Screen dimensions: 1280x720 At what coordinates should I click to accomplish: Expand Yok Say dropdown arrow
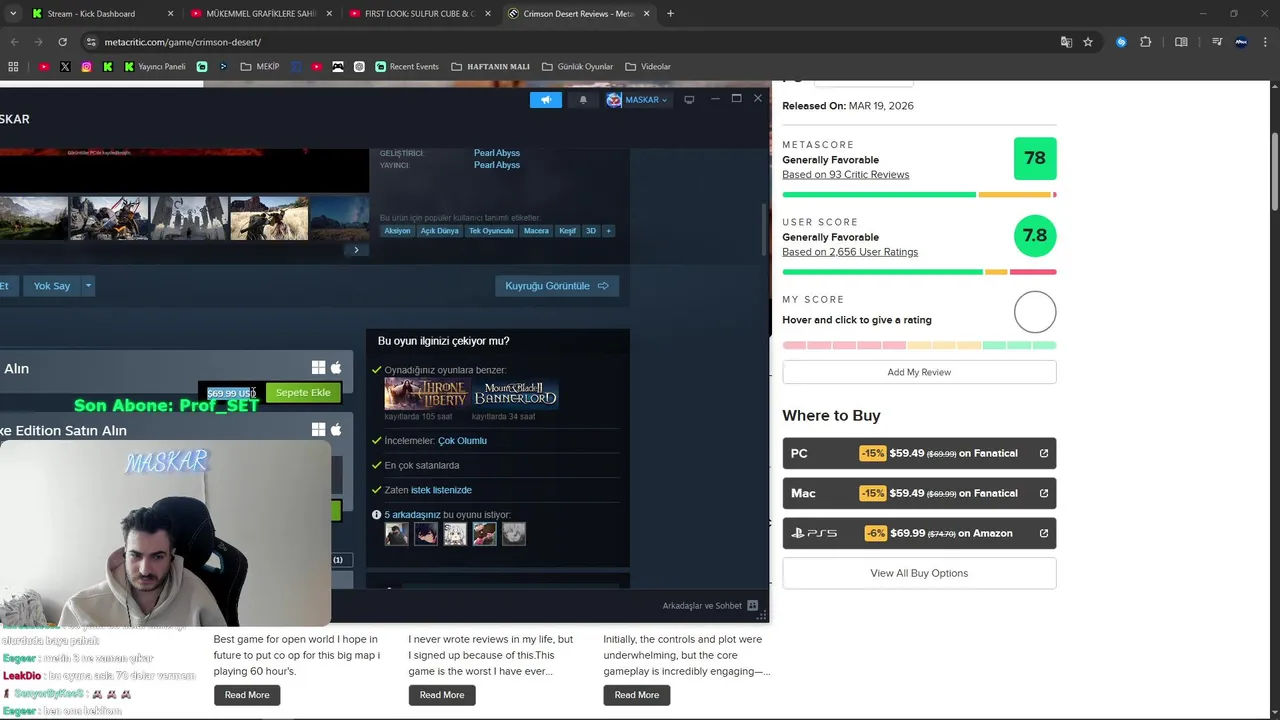(x=88, y=286)
